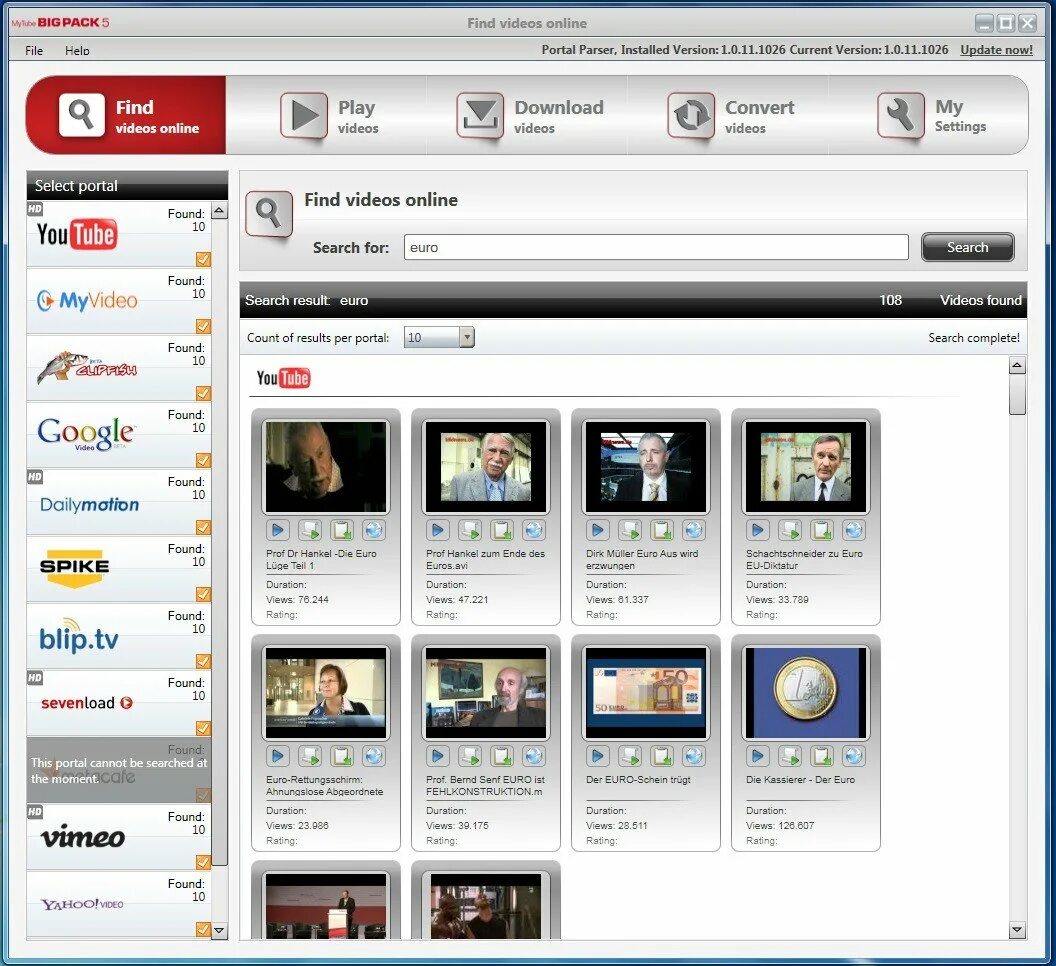The height and width of the screenshot is (966, 1056).
Task: Click globe icon under 'Euro-Rettungsschirm'
Action: click(373, 756)
